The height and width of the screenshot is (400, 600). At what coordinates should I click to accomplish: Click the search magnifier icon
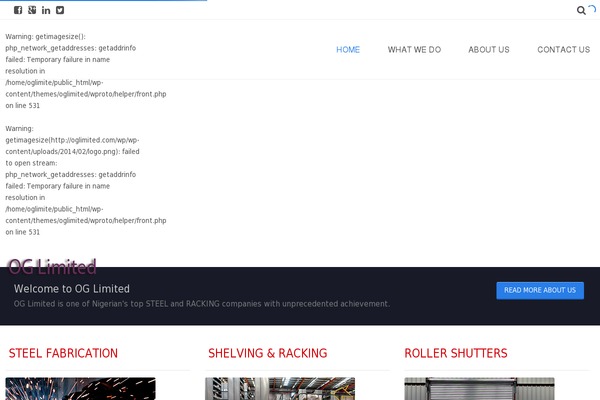(x=581, y=11)
